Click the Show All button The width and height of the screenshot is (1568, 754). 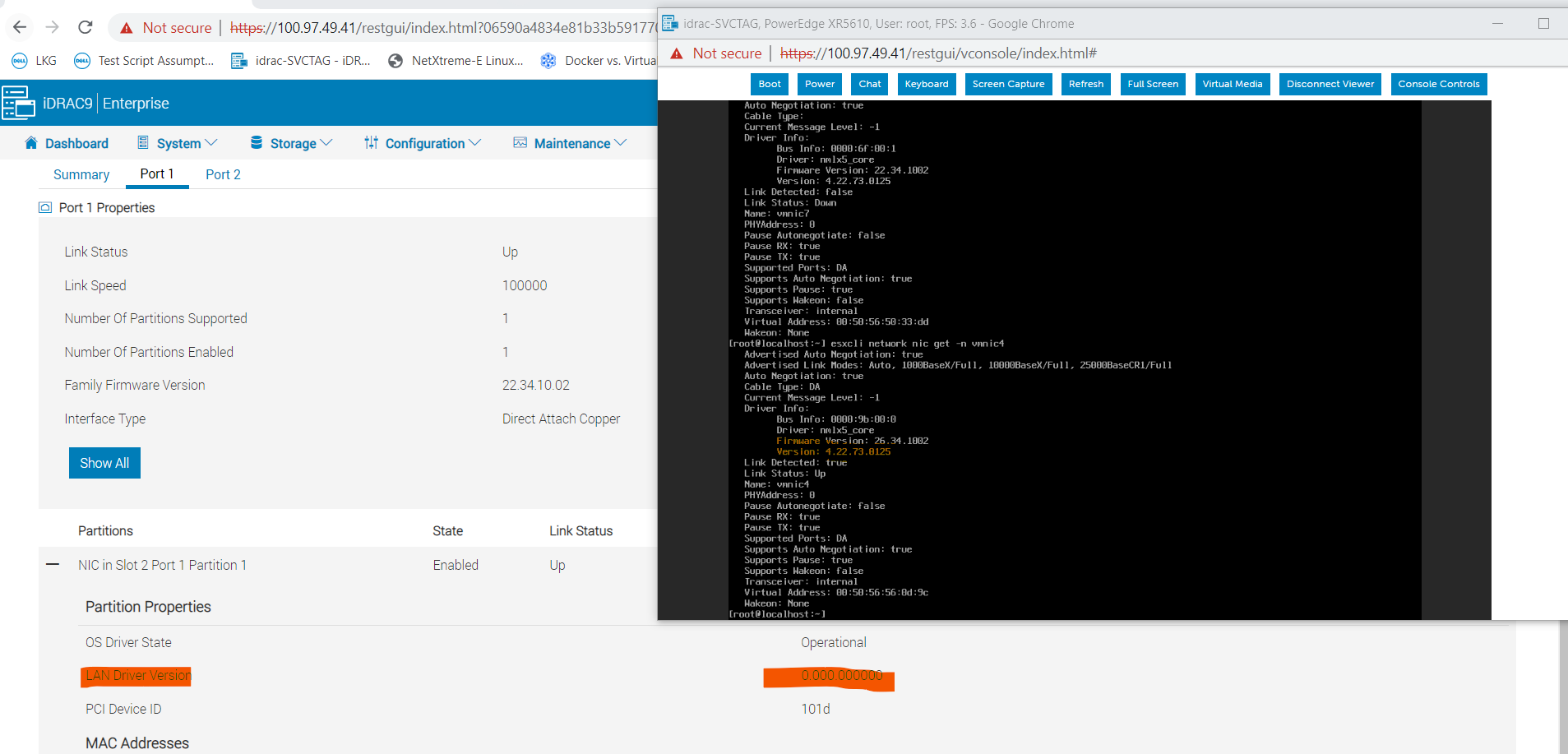tap(104, 462)
